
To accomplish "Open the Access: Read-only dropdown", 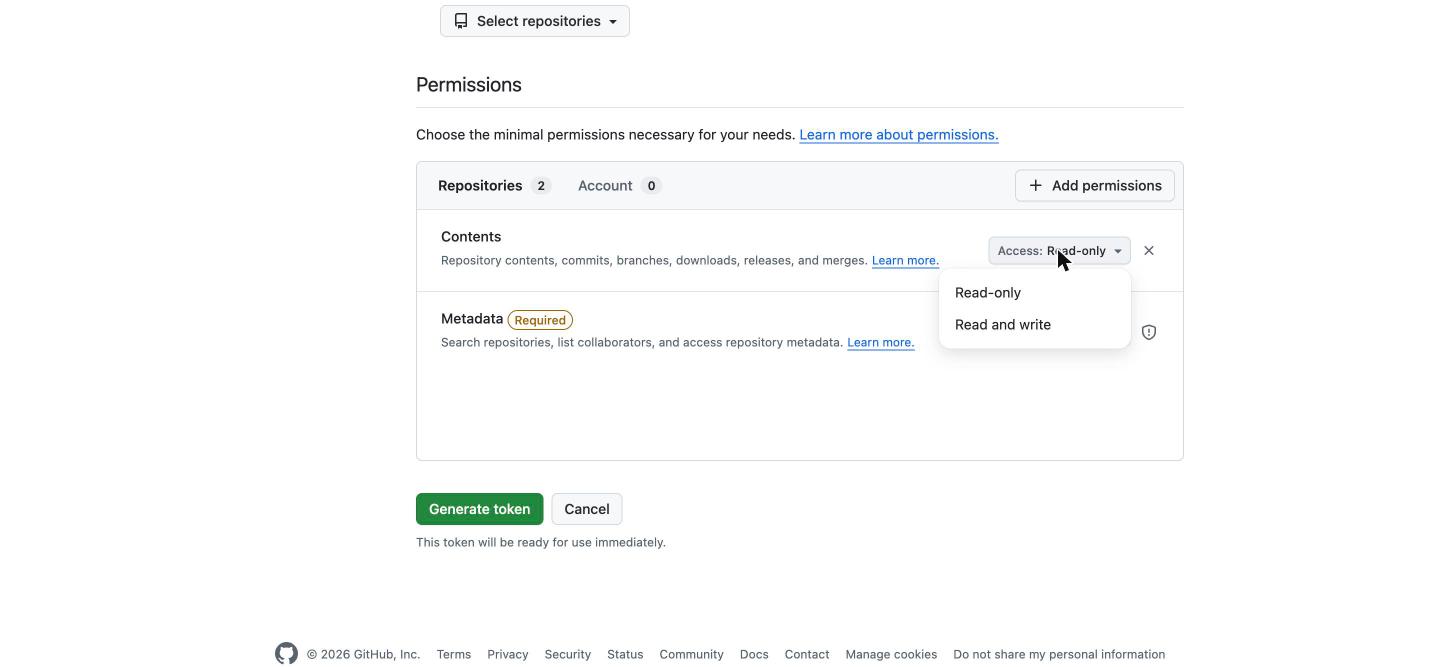I will [x=1060, y=251].
